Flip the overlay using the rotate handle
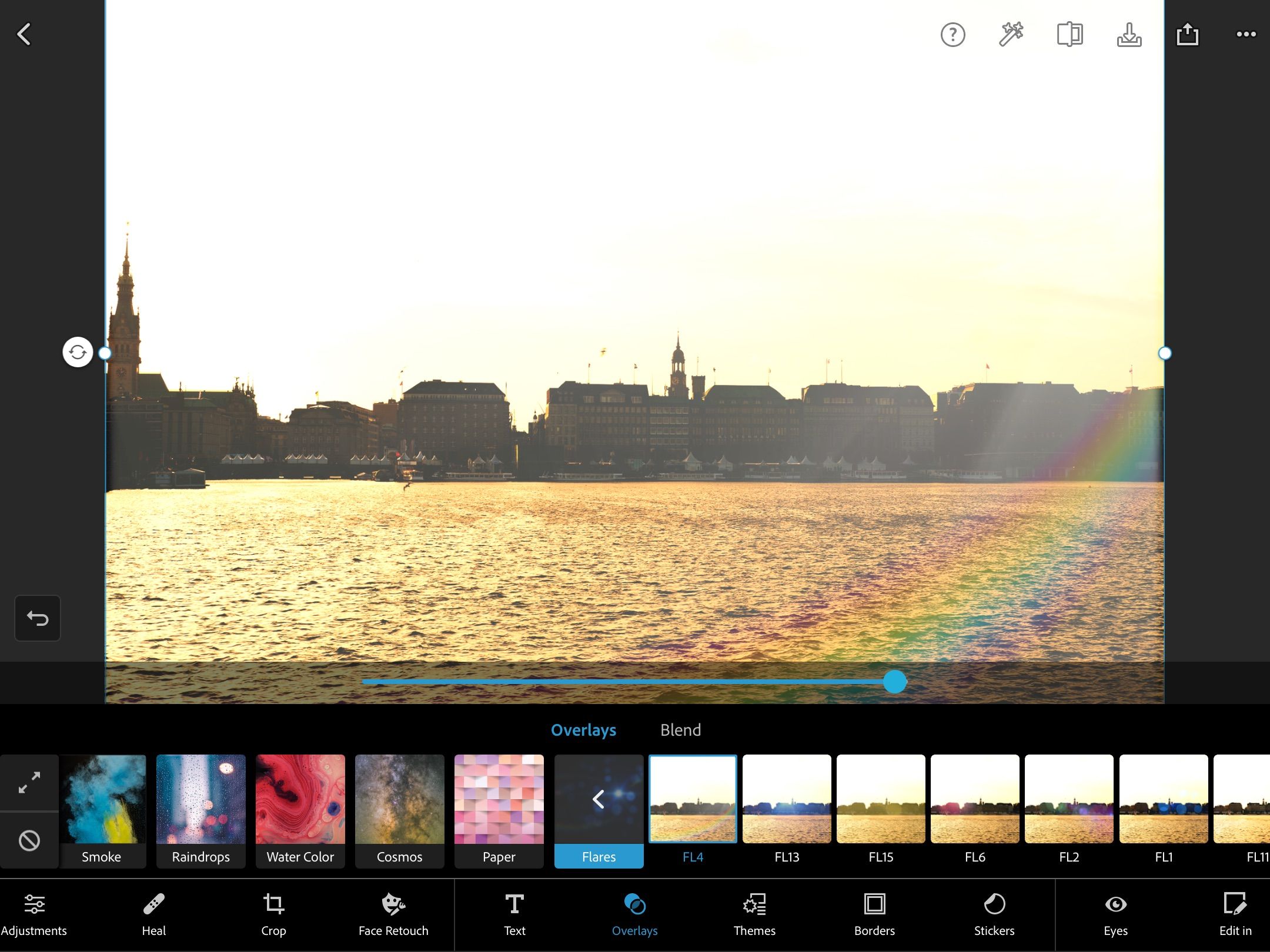 [x=77, y=353]
